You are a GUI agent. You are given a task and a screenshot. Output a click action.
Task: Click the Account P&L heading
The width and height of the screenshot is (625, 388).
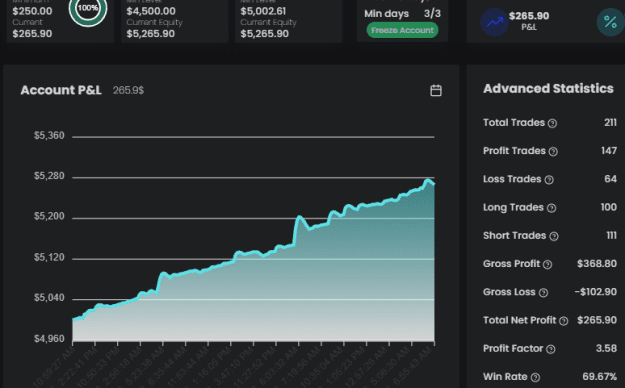(x=61, y=90)
